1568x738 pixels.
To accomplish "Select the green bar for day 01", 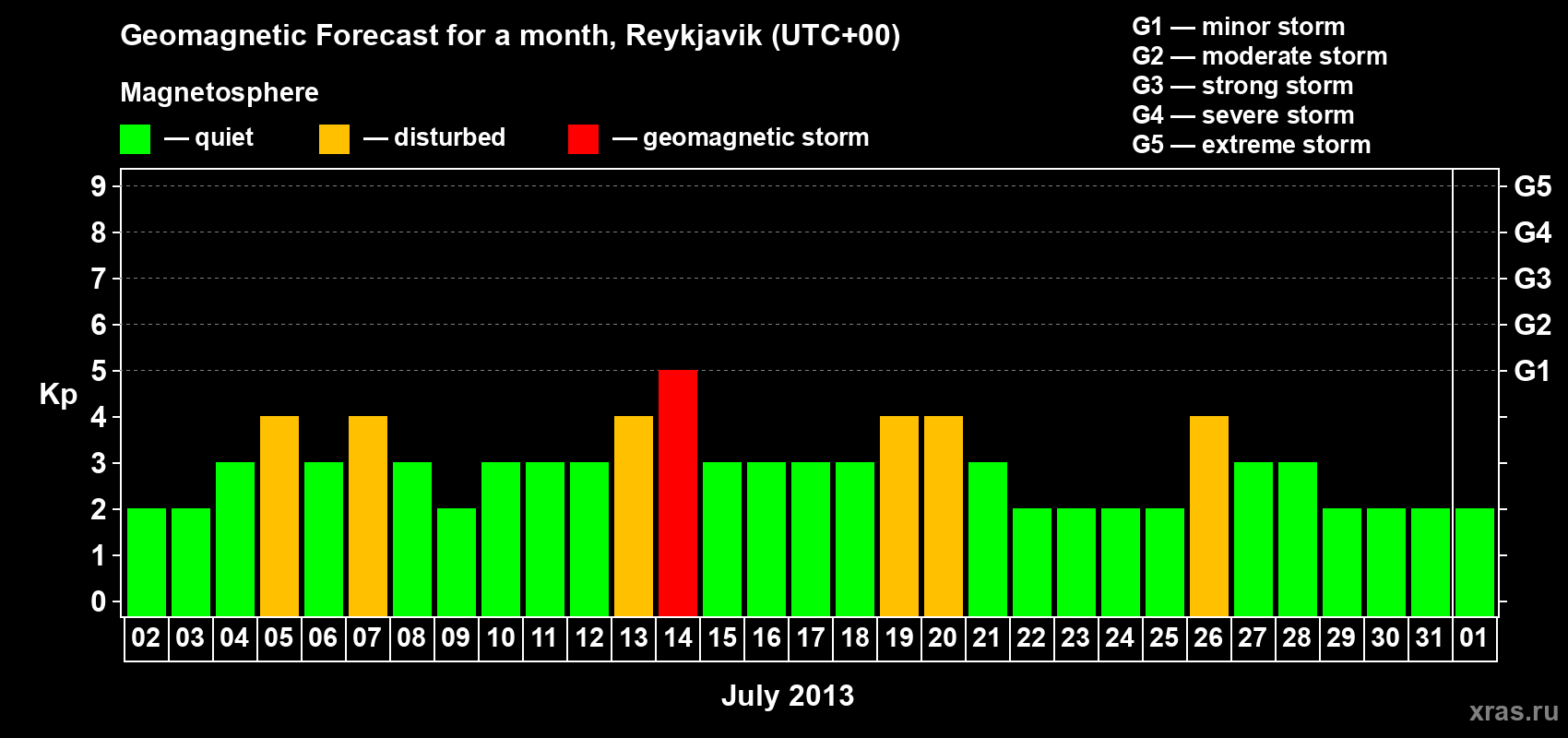I will click(x=1475, y=562).
